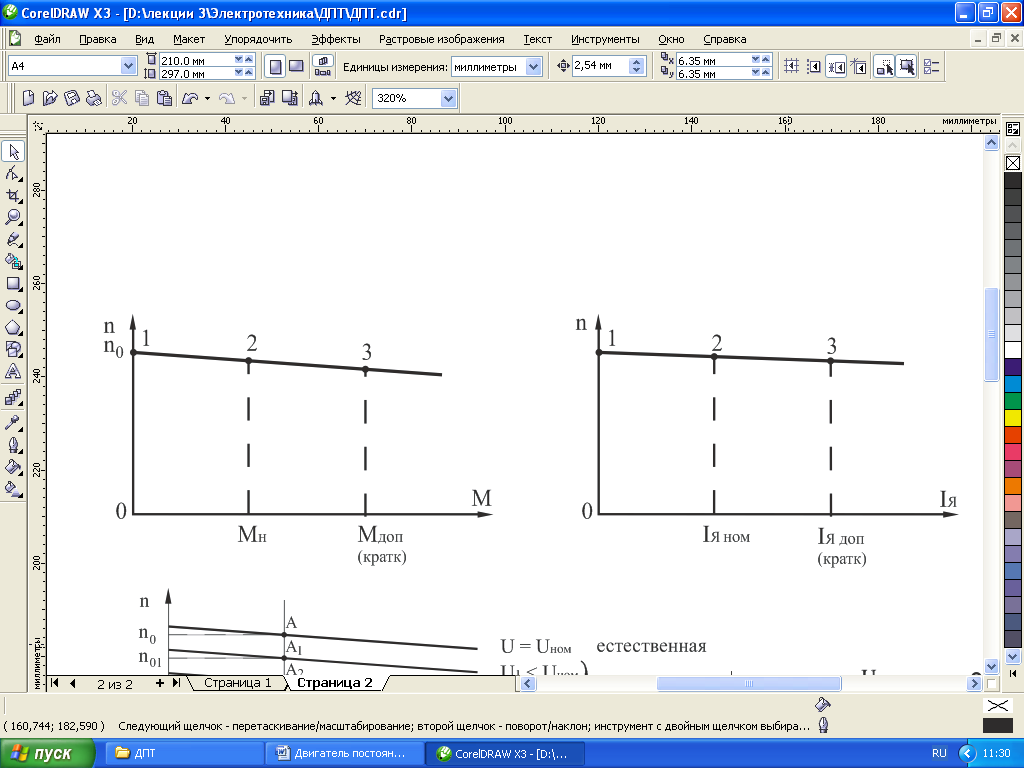Click the Export icon
Viewport: 1024px width, 768px height.
[289, 98]
